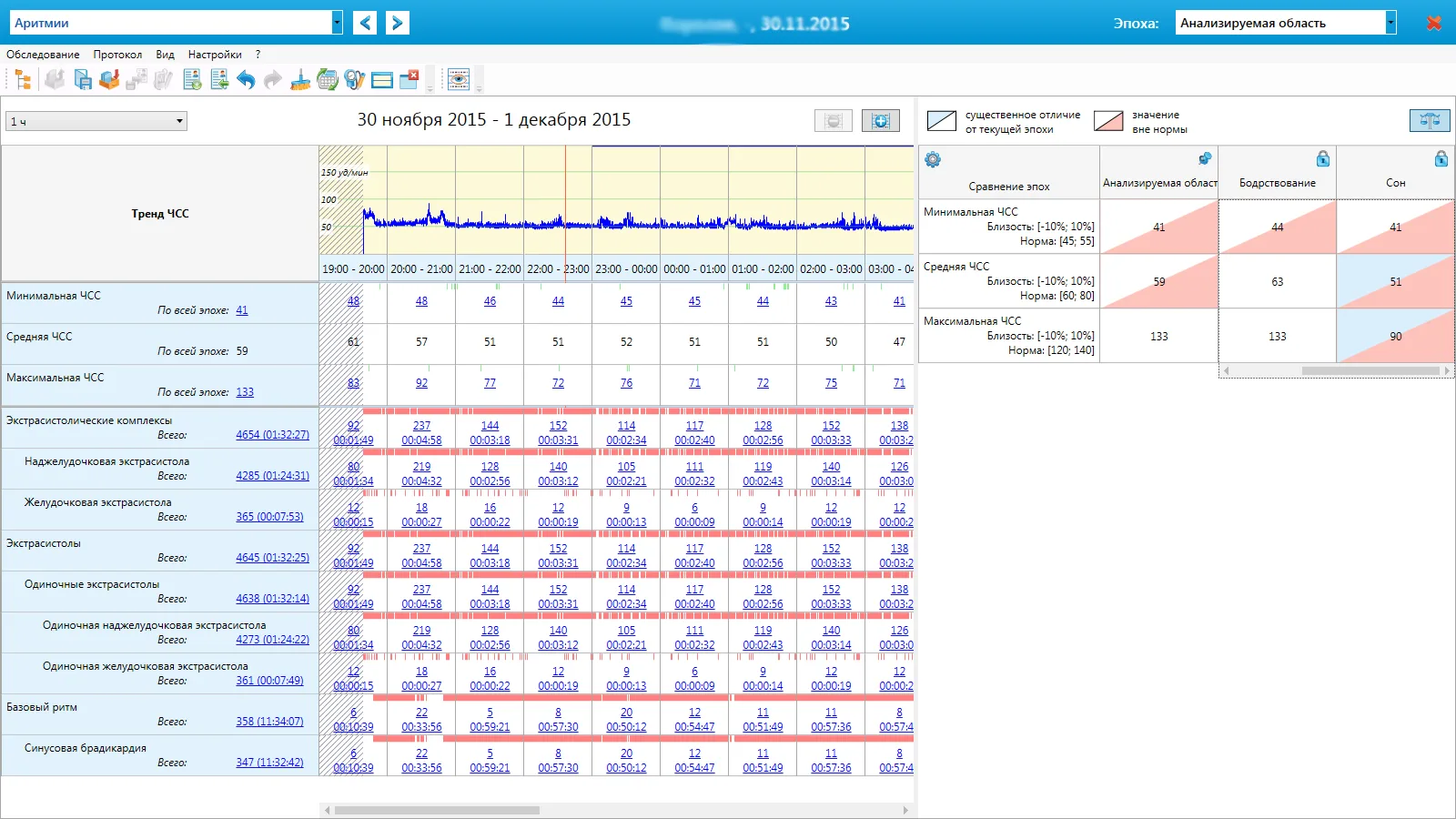Toggle the lock on Сон column

pos(1441,159)
